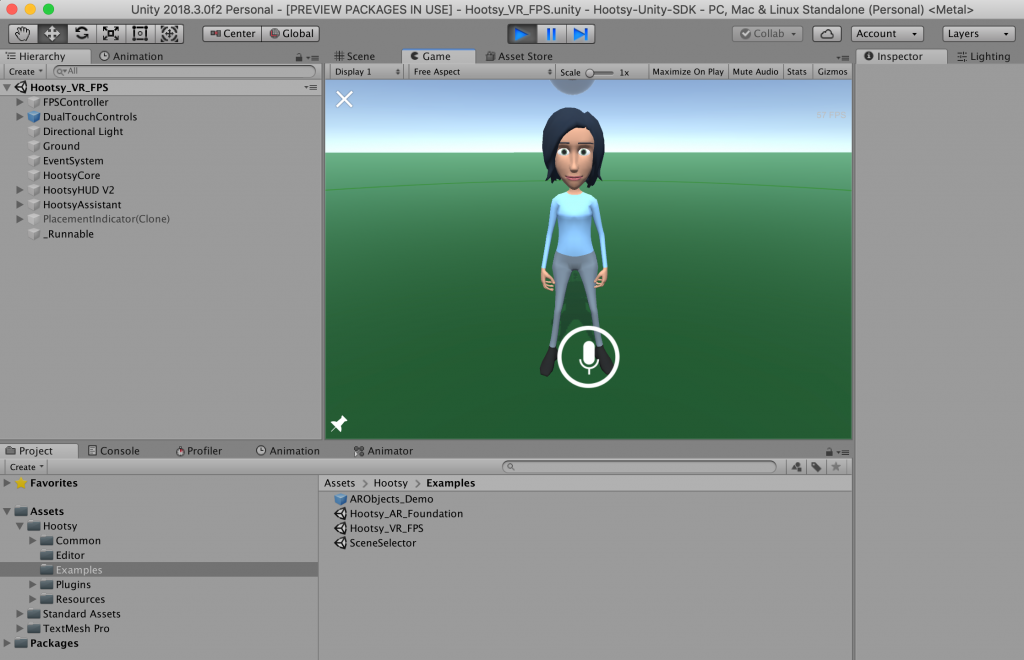Click the pin icon in Game view

click(339, 424)
